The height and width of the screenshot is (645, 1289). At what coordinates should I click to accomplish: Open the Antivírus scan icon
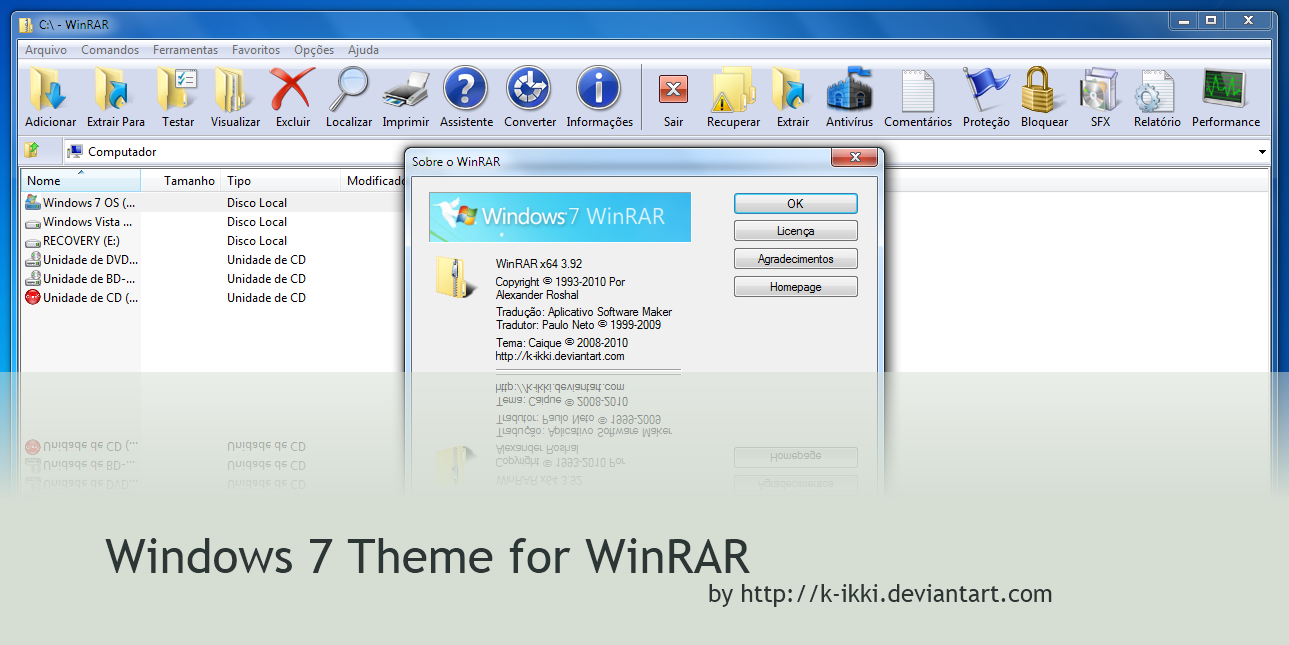pos(849,92)
